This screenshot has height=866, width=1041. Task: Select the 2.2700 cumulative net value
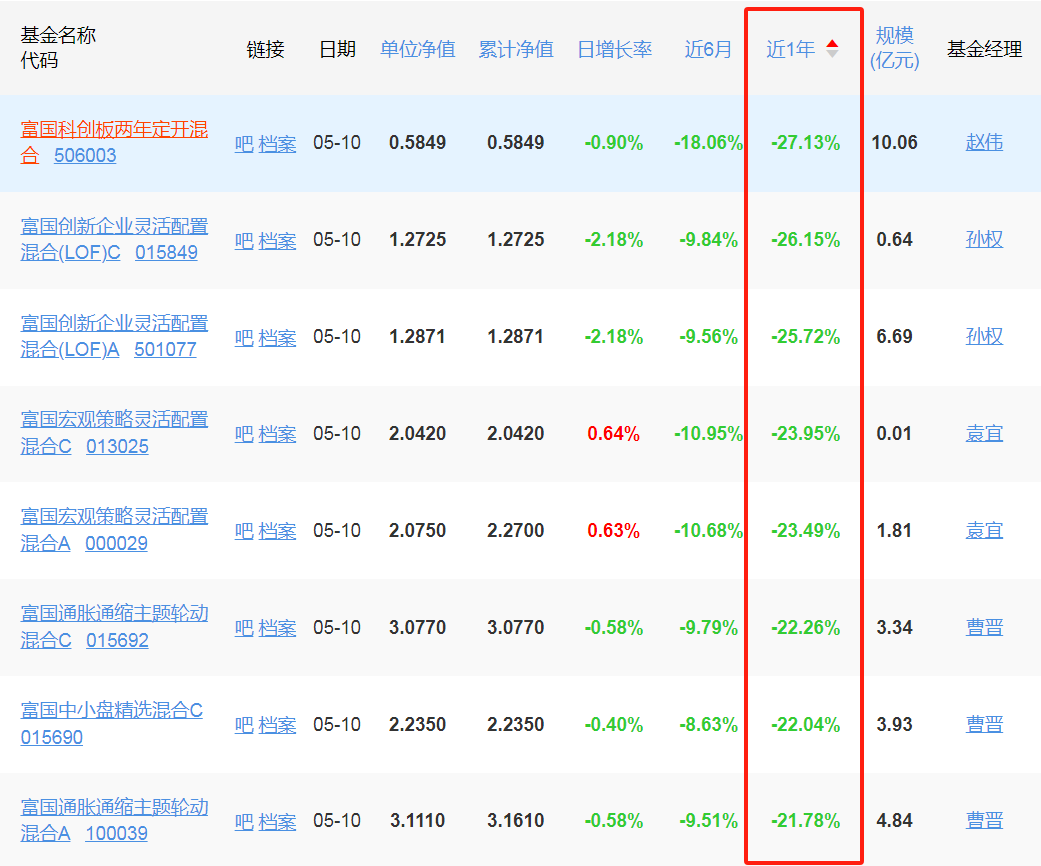[515, 531]
